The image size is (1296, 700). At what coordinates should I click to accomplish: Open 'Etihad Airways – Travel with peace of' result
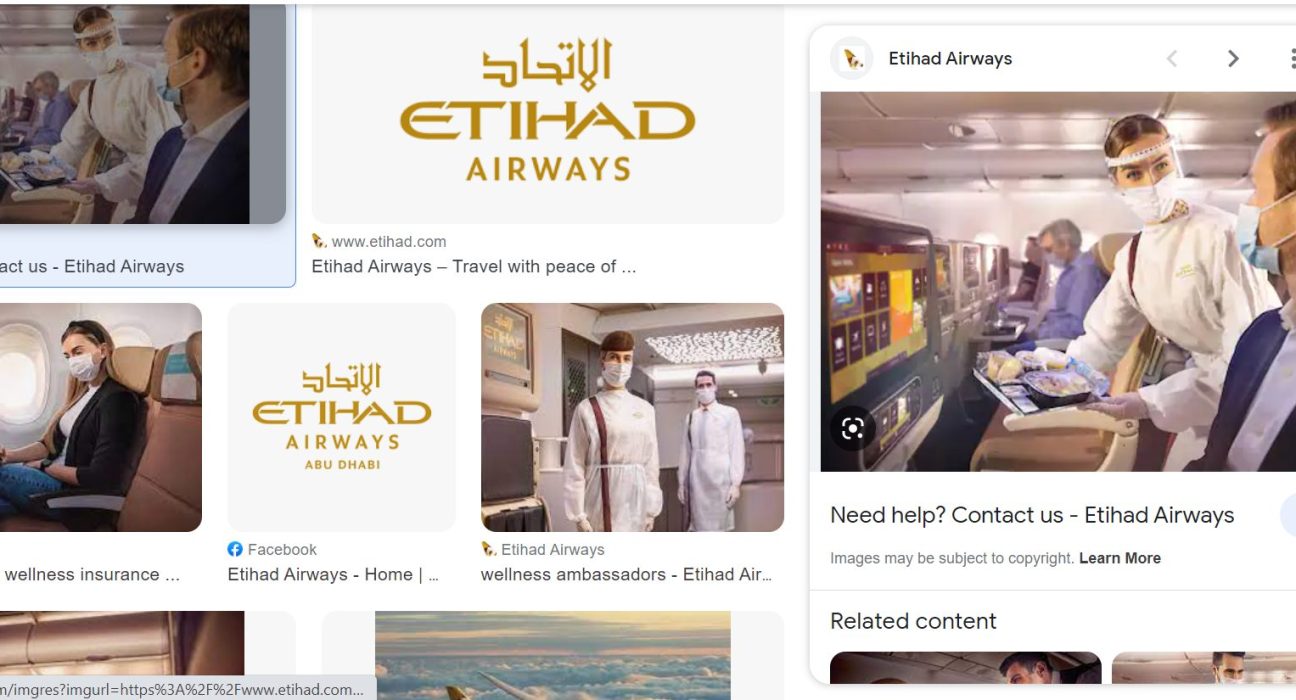click(474, 266)
